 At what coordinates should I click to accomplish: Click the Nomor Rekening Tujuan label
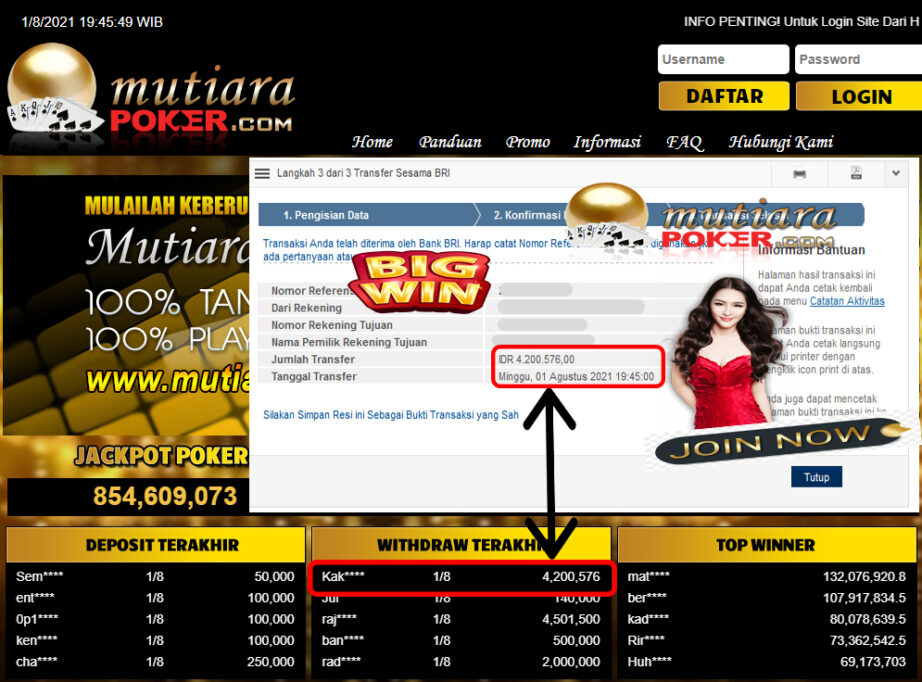(x=332, y=325)
